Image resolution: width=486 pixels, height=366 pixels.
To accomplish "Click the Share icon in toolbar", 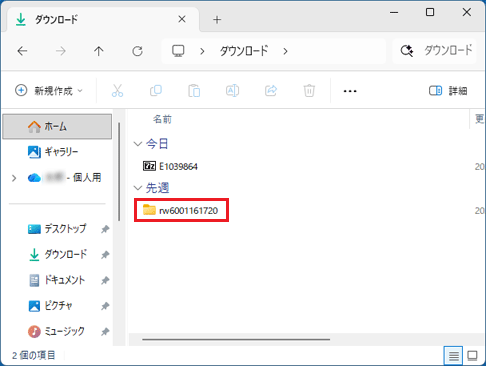I will pos(271,90).
